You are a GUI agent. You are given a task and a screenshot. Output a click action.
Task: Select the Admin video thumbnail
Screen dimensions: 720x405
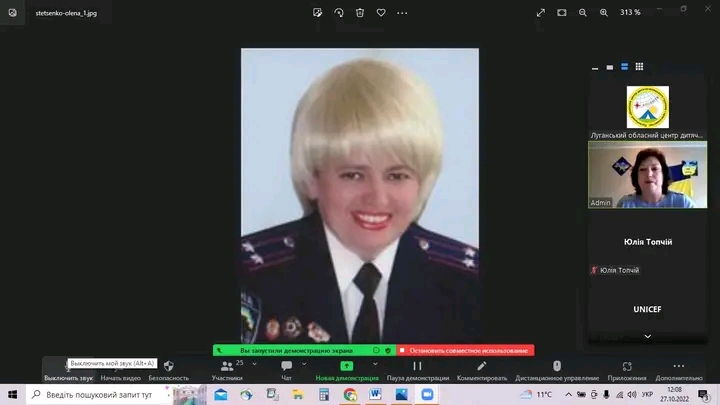tap(647, 174)
